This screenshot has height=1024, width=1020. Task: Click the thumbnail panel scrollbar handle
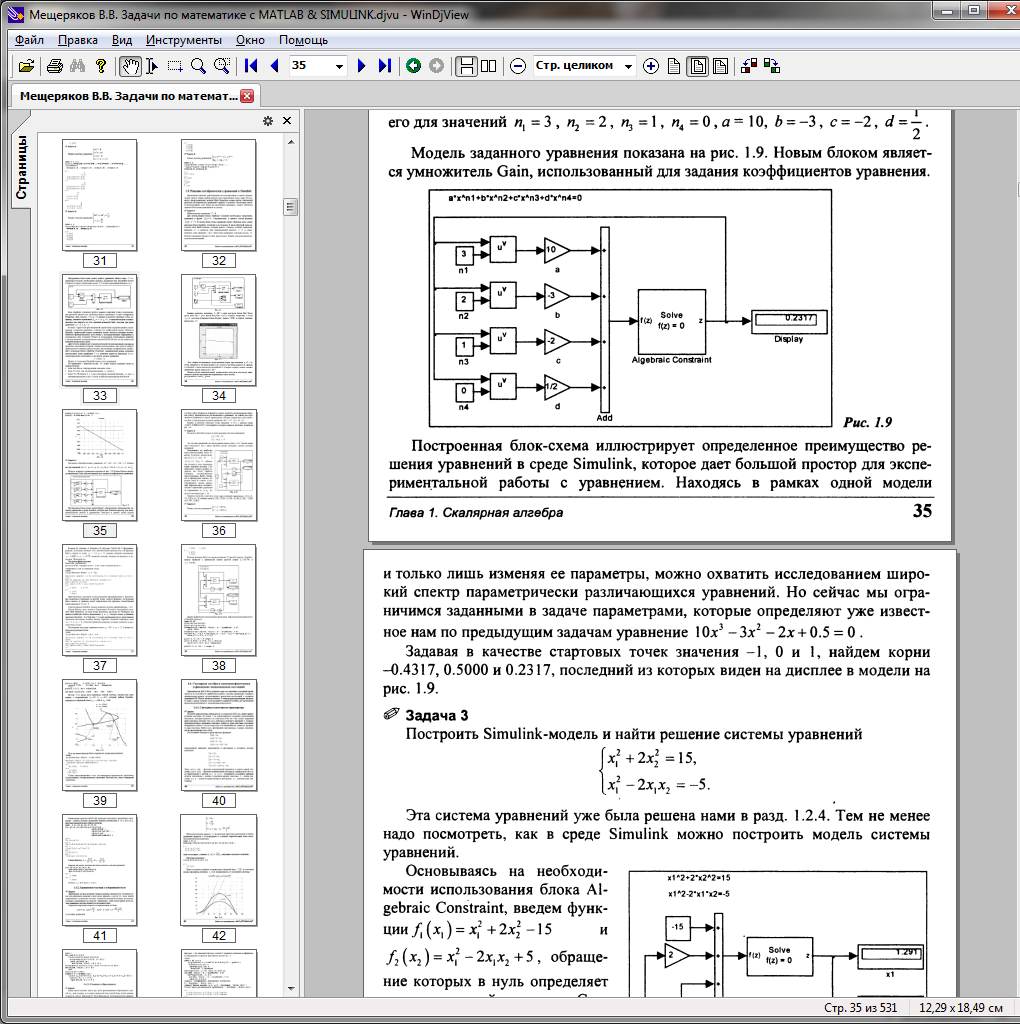coord(291,207)
